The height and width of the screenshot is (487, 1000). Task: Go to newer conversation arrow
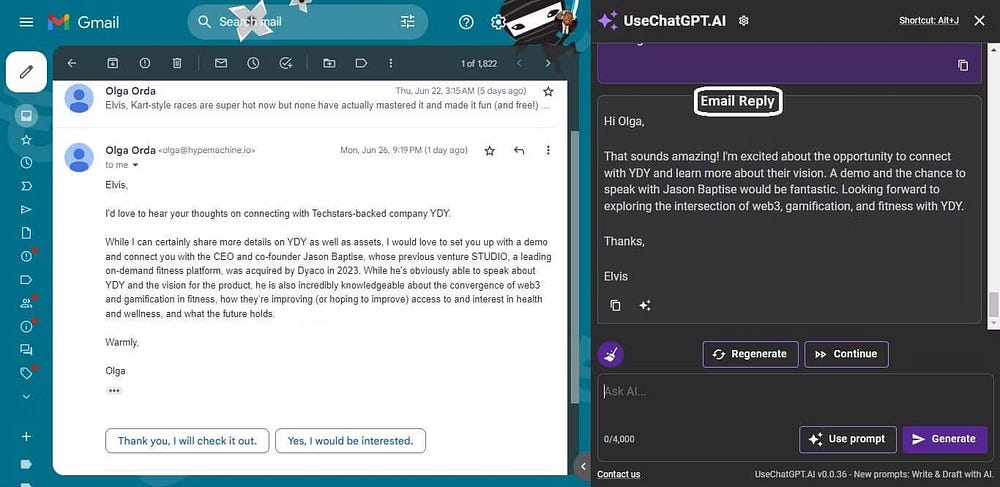[x=519, y=63]
